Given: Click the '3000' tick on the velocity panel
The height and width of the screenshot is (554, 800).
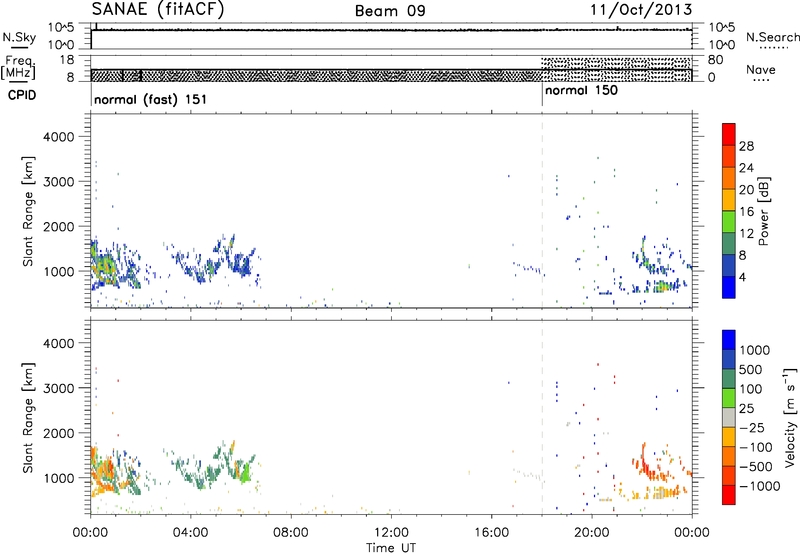Looking at the screenshot, I should coord(58,388).
